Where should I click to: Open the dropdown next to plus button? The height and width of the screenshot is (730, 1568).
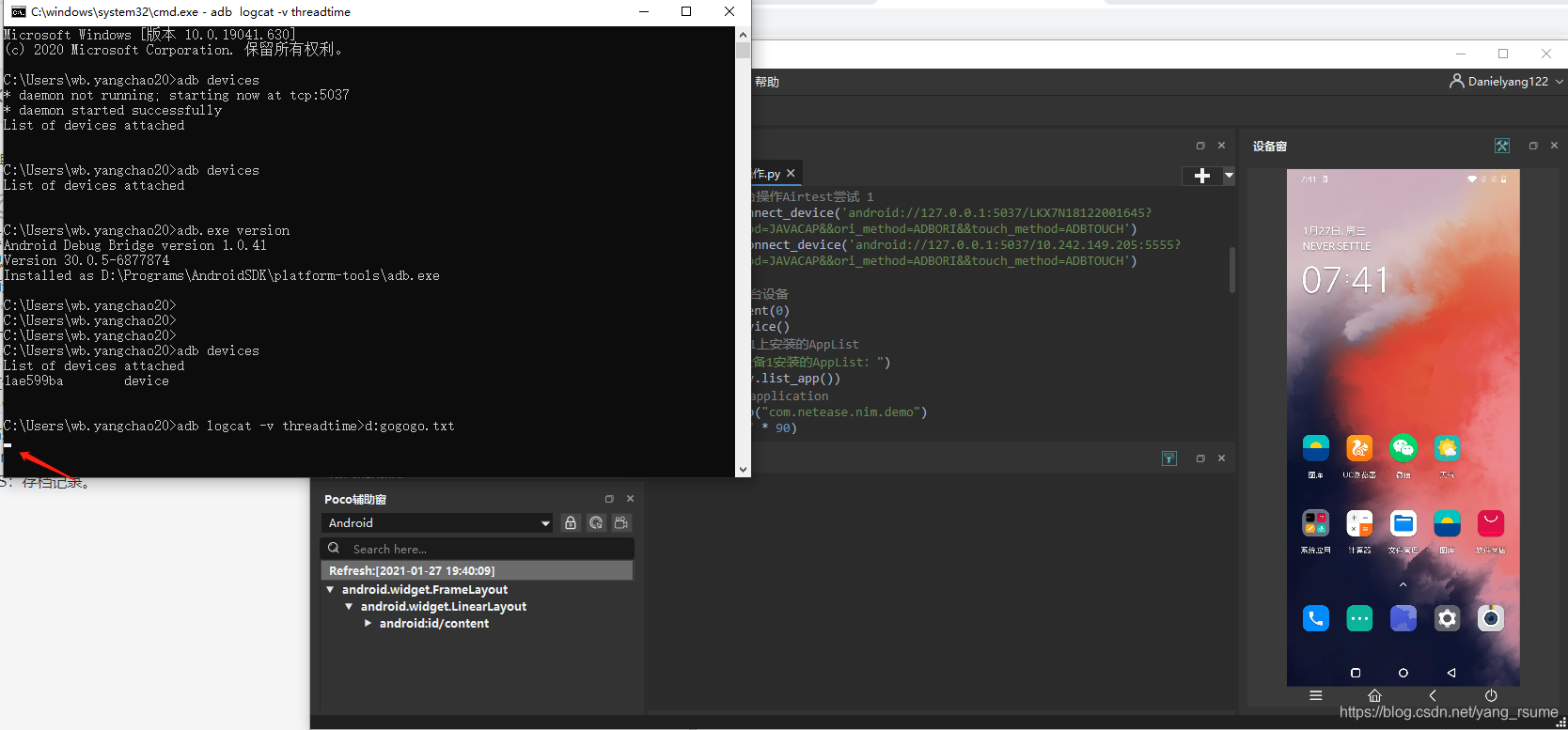coord(1229,176)
